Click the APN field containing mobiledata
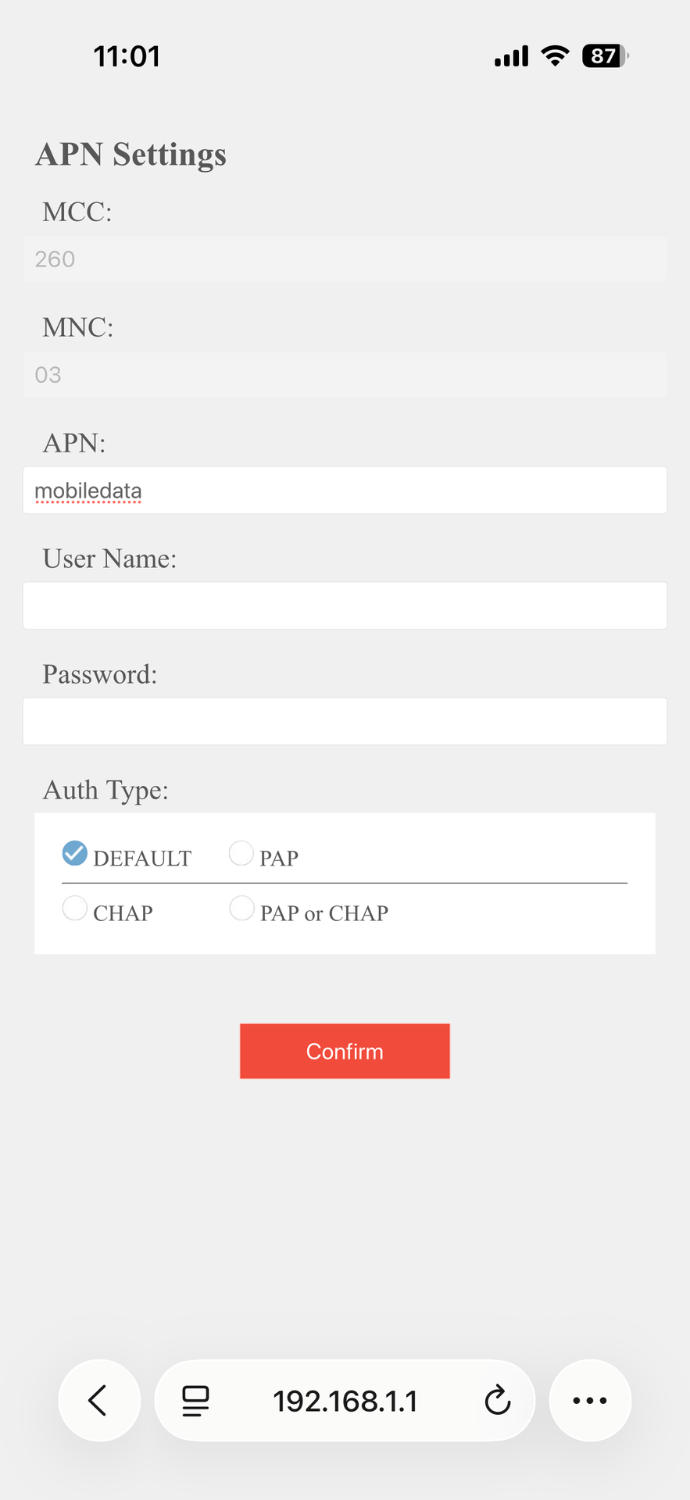690x1500 pixels. pyautogui.click(x=345, y=491)
